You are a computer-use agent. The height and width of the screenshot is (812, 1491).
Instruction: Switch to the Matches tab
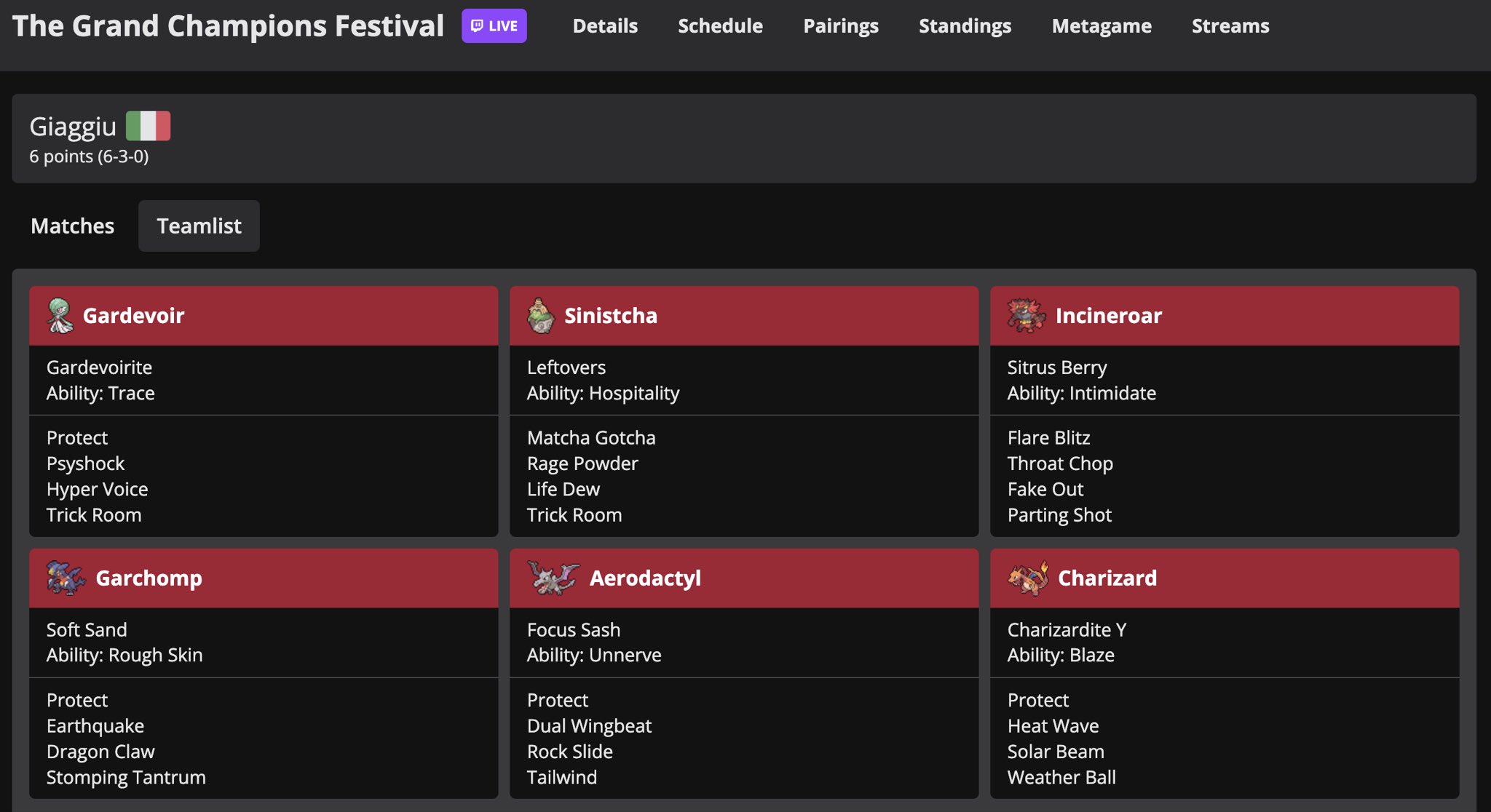pos(72,226)
